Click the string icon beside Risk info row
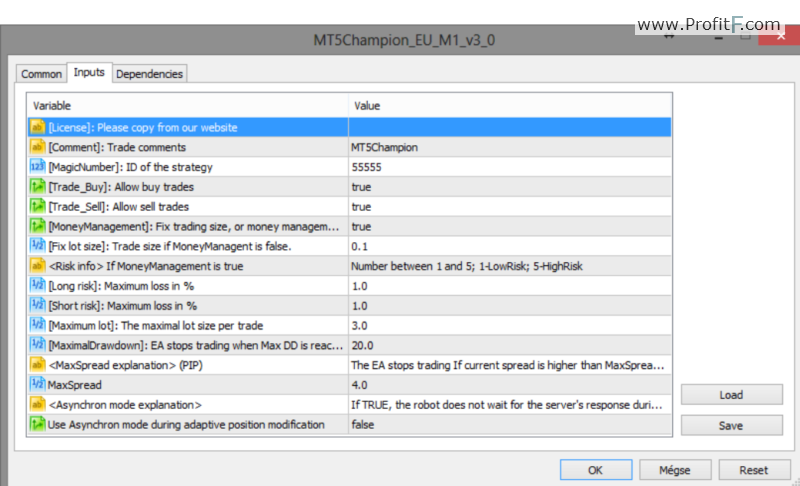Screen dimensions: 800x486 pos(37,266)
